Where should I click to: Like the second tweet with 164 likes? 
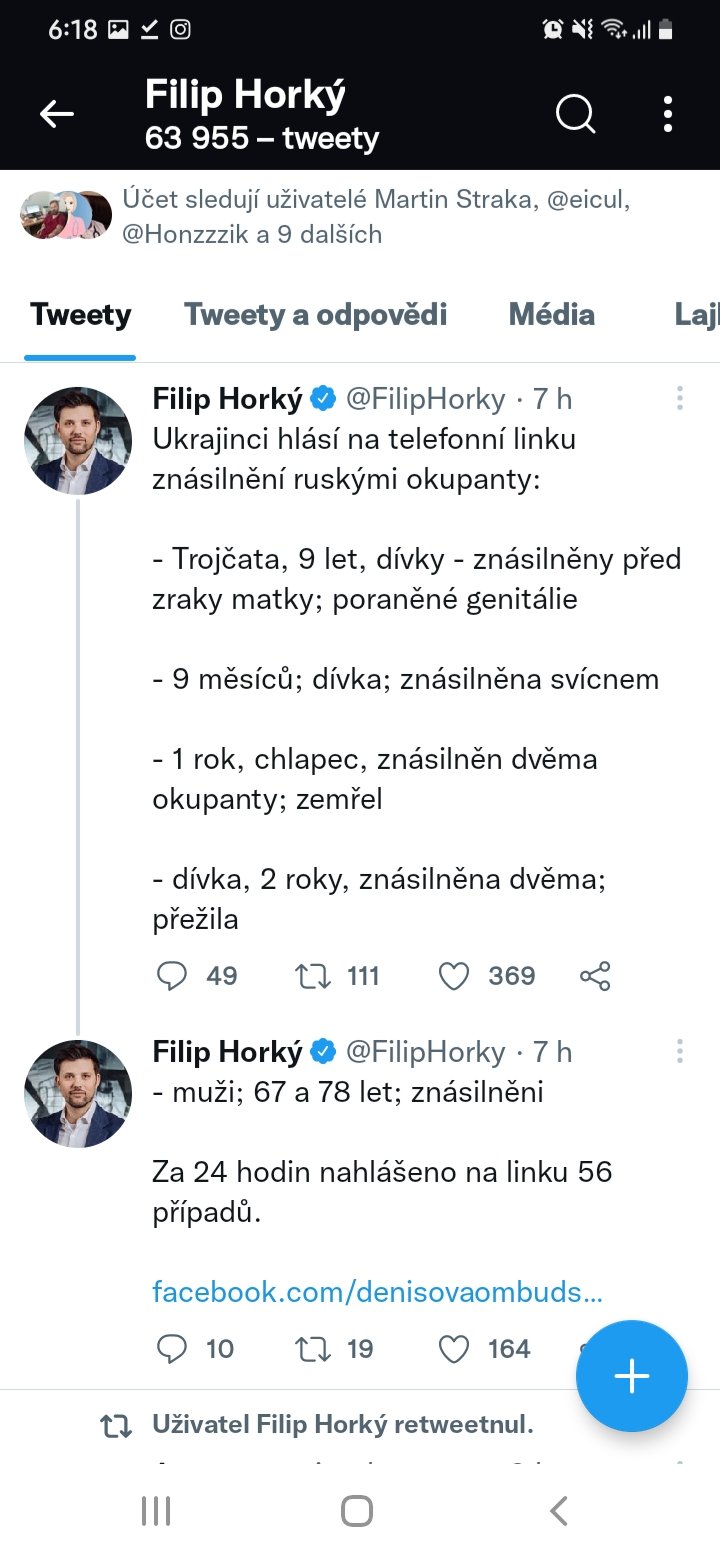click(x=454, y=1349)
